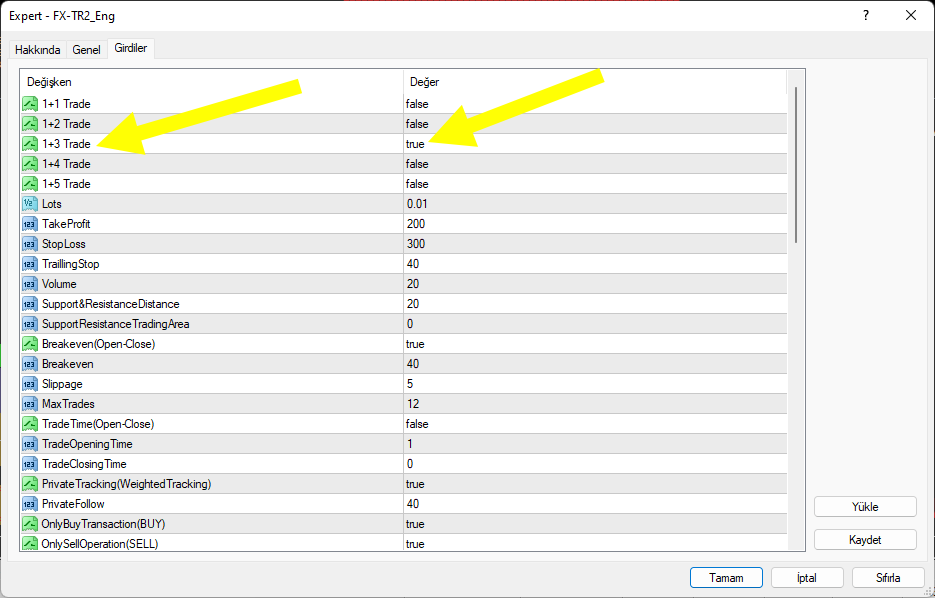Screen dimensions: 935x598
Task: Click the Breakeven(Open-Close) boolean icon
Action: coord(30,344)
